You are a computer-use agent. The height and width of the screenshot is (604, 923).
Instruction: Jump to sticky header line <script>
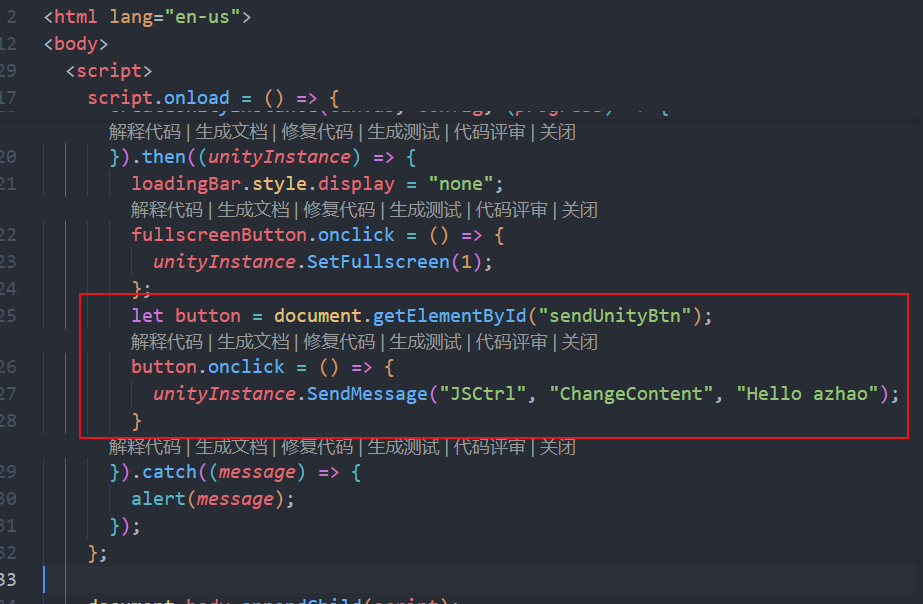point(109,71)
